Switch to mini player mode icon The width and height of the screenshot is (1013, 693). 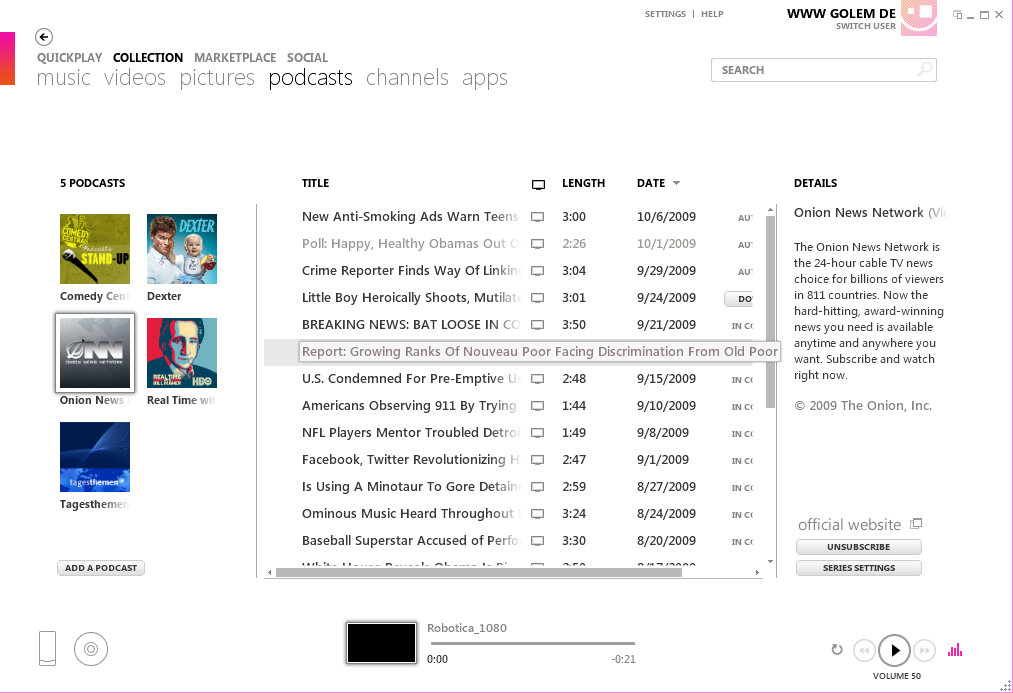click(x=958, y=15)
